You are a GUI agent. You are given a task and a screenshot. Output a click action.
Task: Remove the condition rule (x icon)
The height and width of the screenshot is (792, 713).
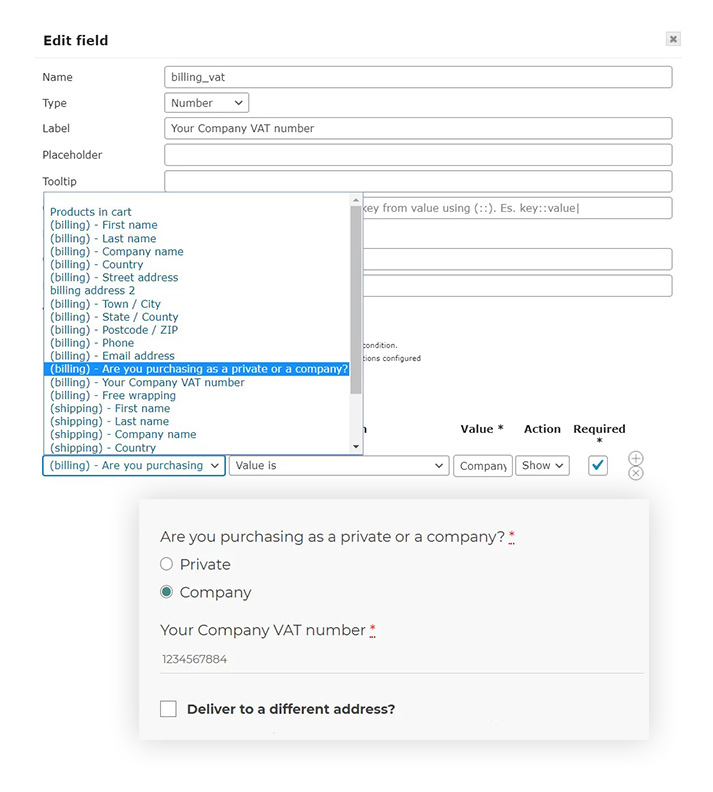pyautogui.click(x=636, y=473)
